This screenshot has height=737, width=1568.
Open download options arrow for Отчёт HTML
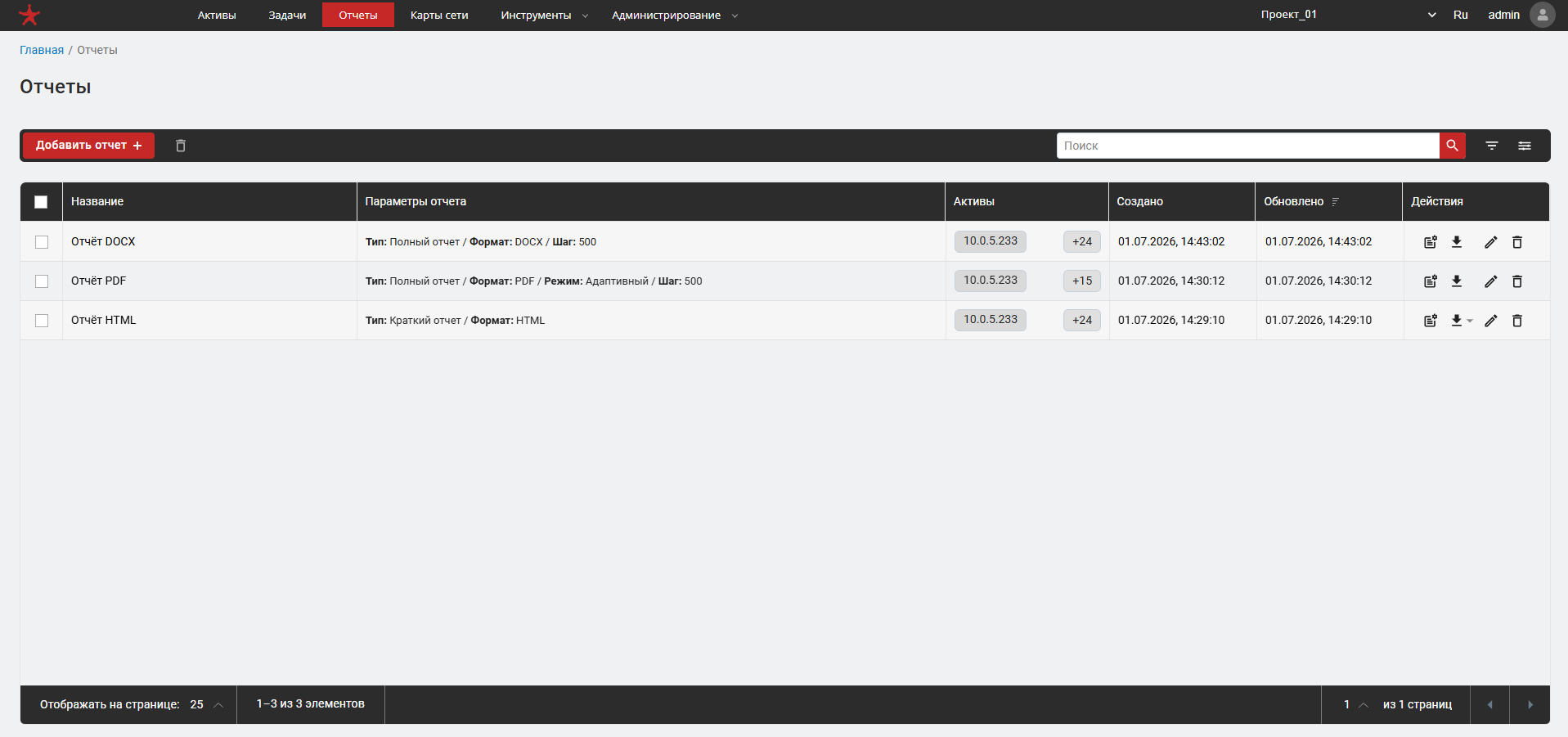tap(1470, 321)
